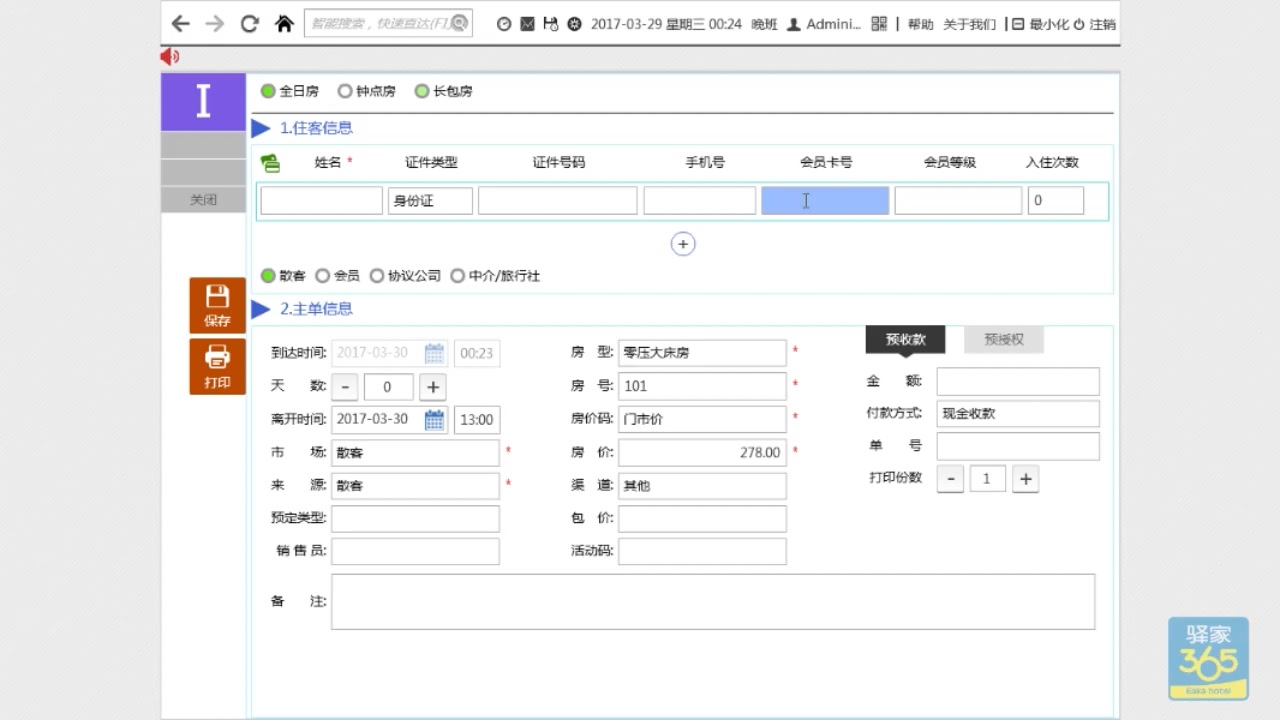Open the home page via house icon

point(284,24)
